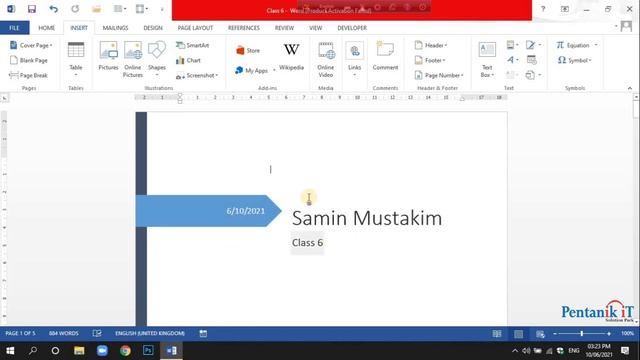Viewport: 640px width, 360px height.
Task: Click the Save icon in quick access toolbar
Action: tap(32, 9)
